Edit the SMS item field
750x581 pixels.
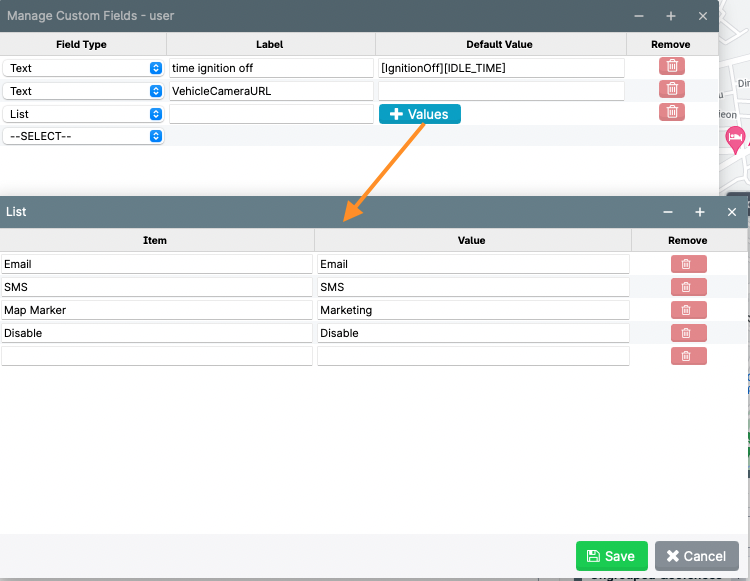(x=157, y=287)
